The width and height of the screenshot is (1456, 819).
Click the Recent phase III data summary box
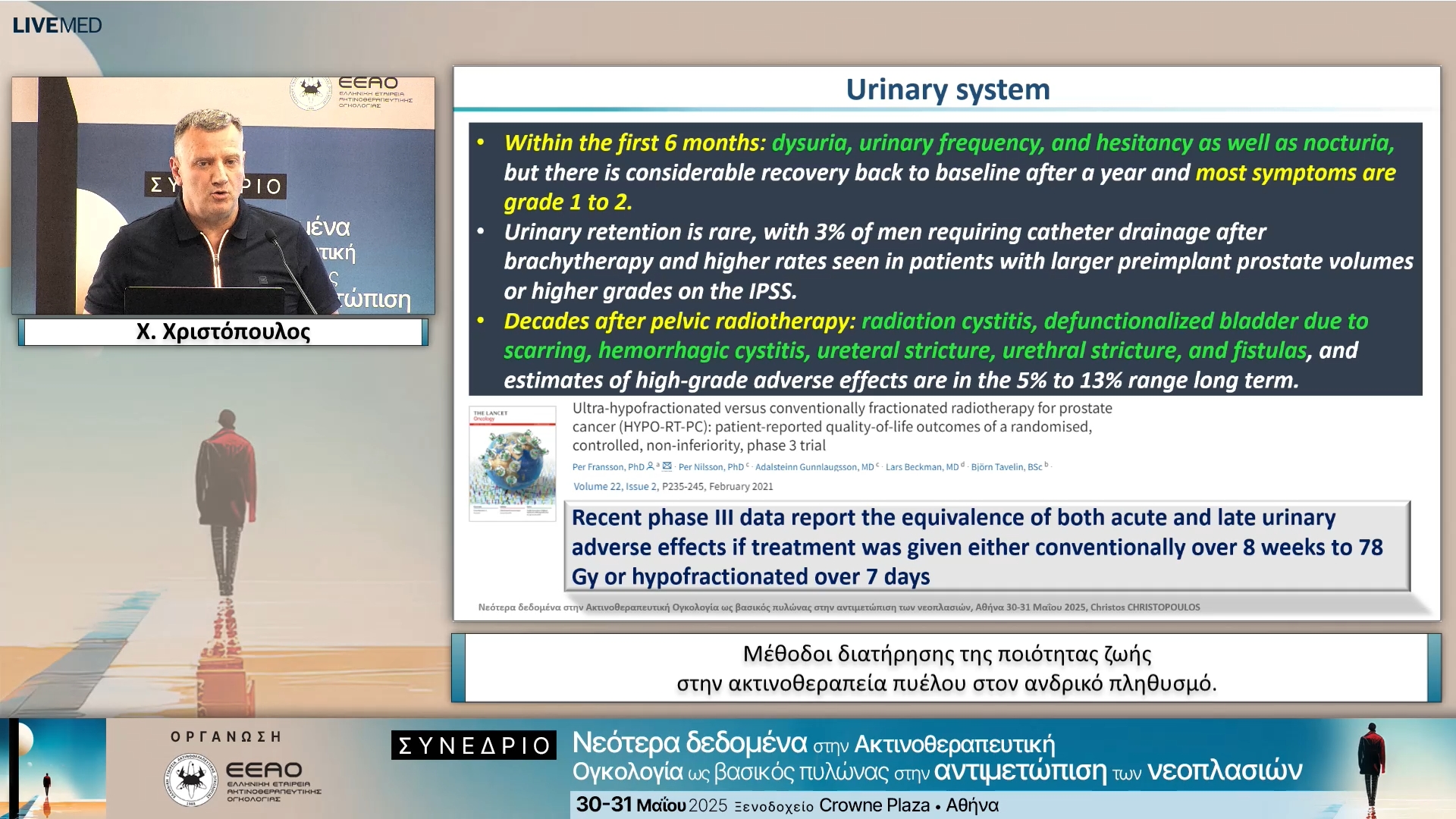tap(990, 547)
